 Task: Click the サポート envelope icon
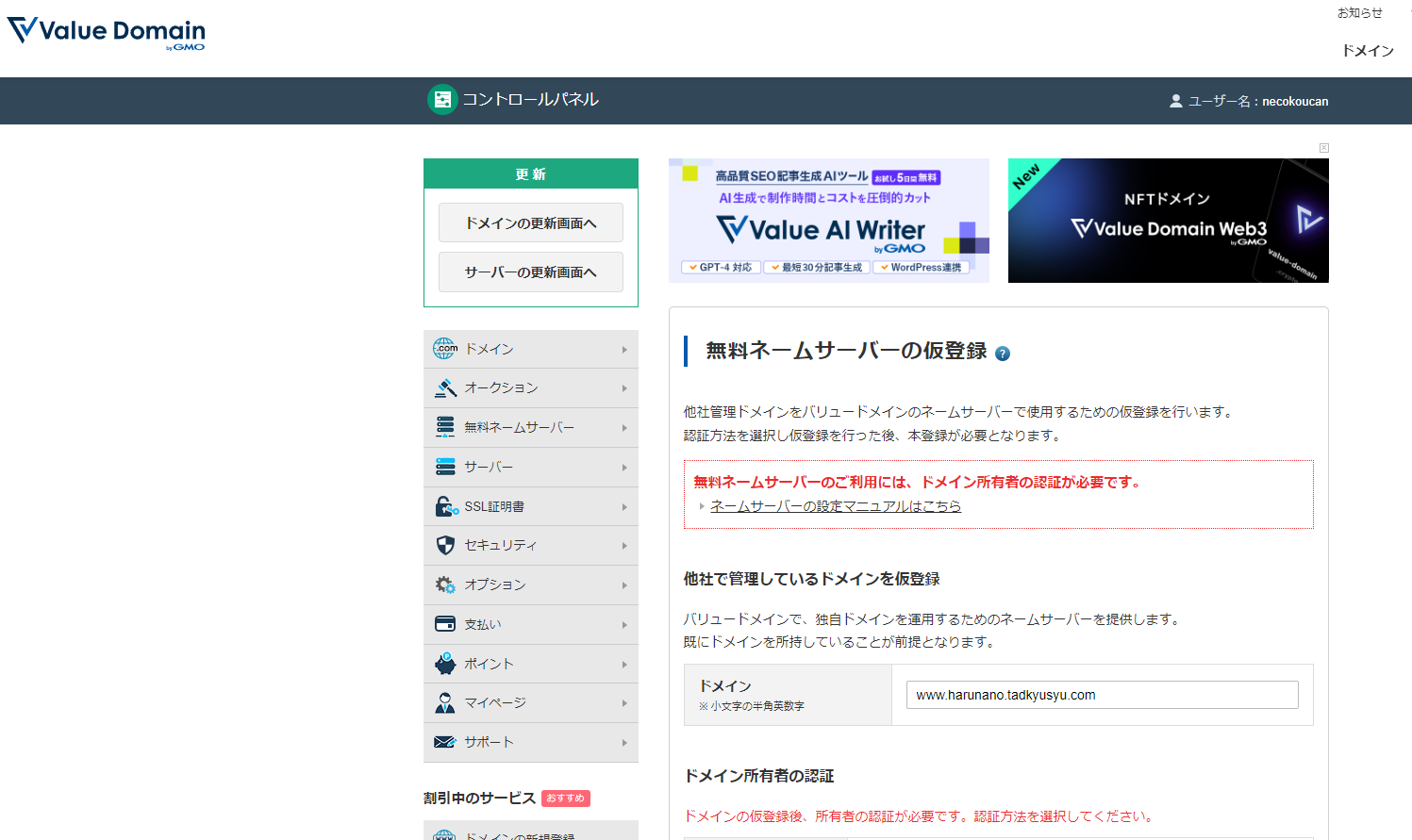click(445, 742)
